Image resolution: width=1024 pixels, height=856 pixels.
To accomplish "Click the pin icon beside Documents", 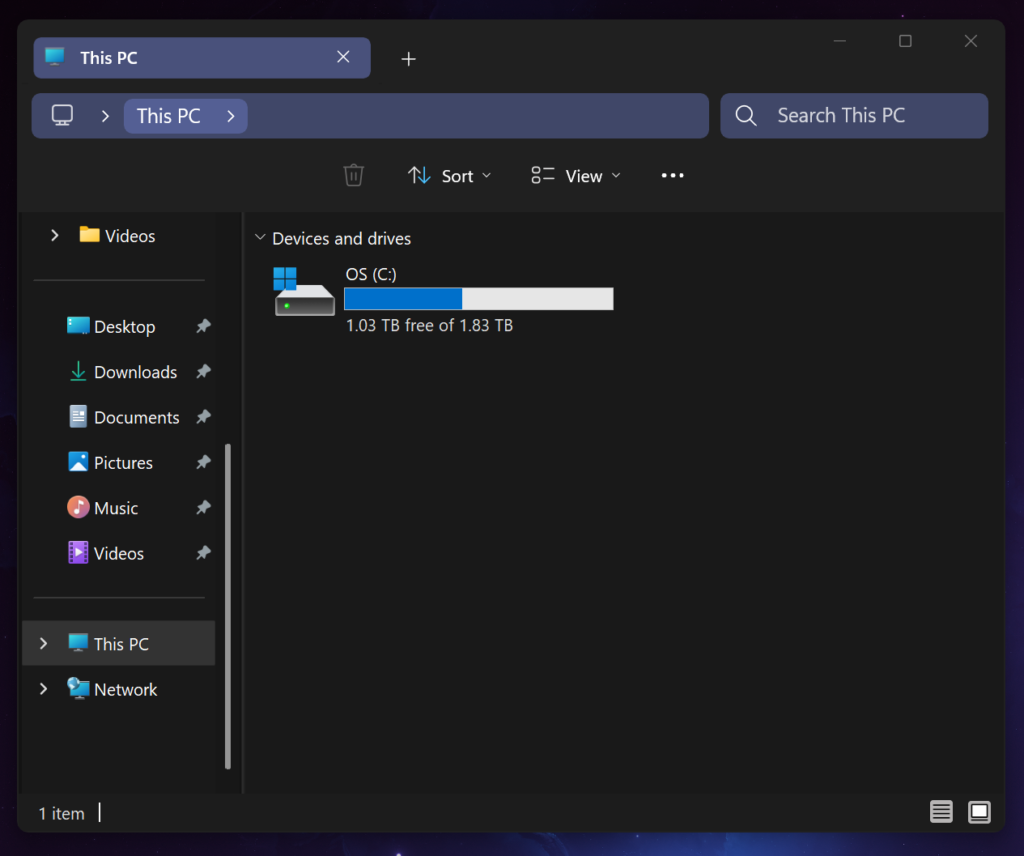I will tap(203, 417).
